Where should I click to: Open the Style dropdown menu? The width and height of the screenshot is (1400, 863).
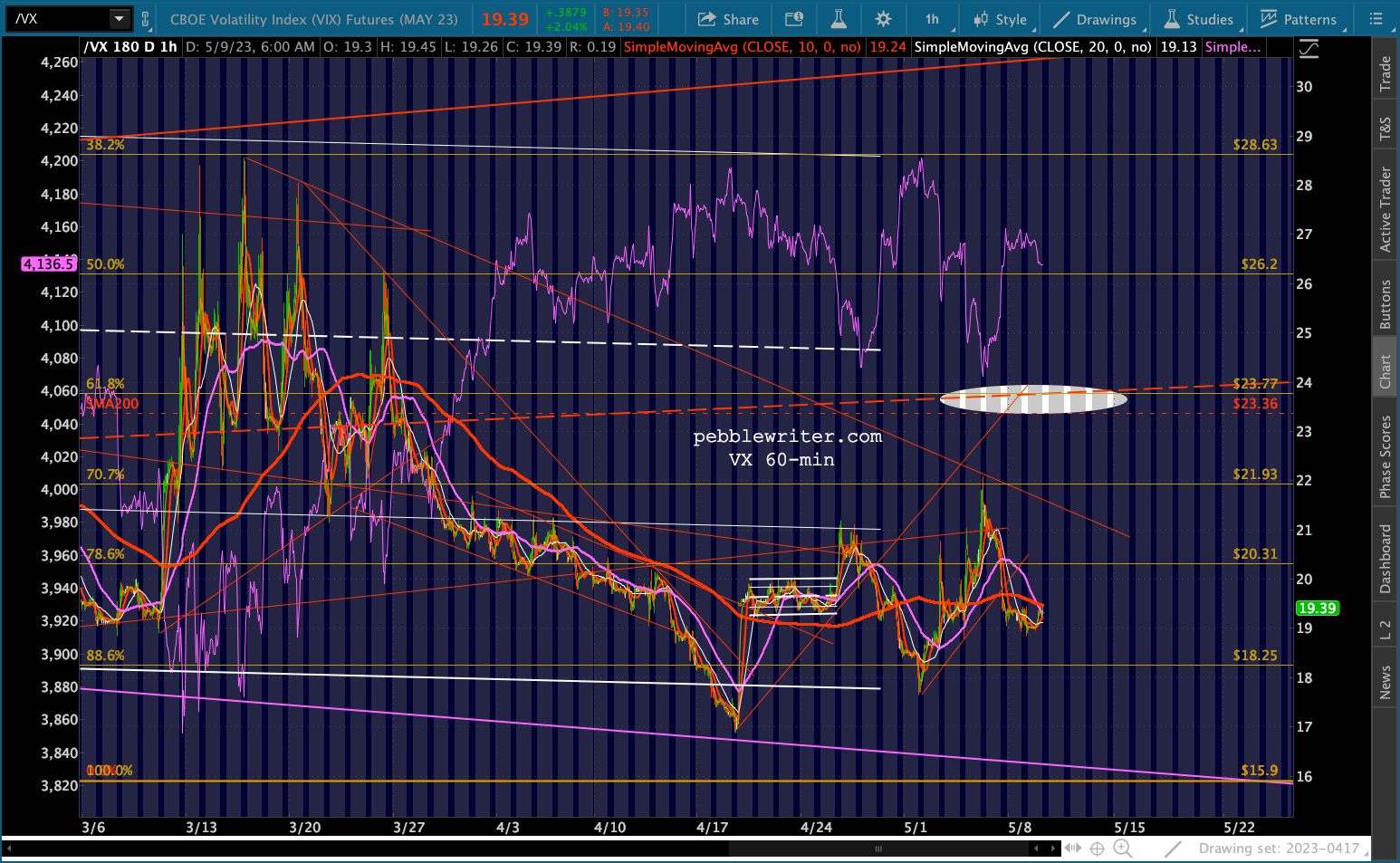1000,19
